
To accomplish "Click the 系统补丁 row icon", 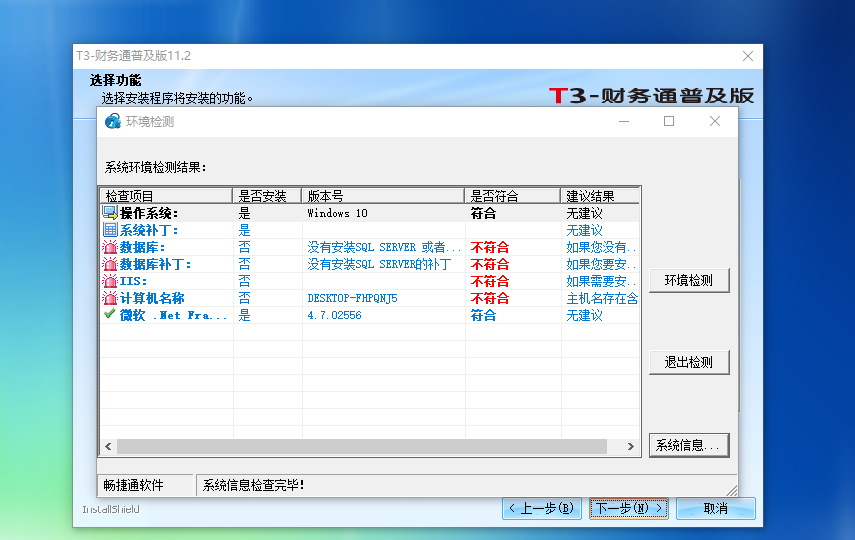I will pyautogui.click(x=110, y=230).
